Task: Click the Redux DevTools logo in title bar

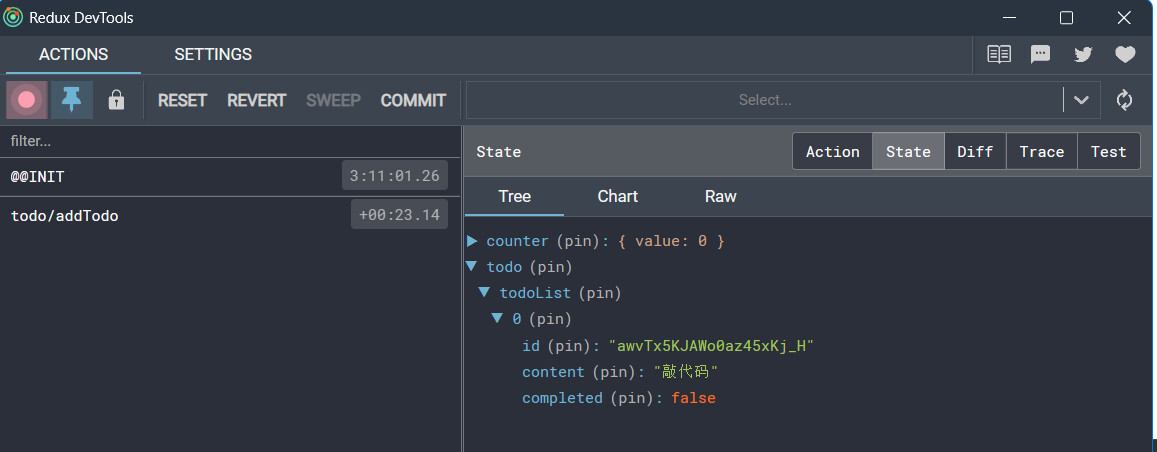Action: [13, 17]
